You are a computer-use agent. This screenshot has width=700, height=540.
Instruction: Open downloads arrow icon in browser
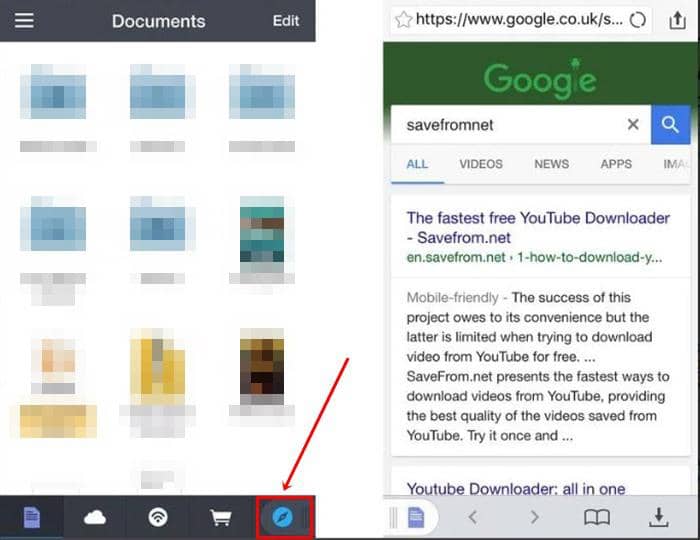(x=658, y=517)
